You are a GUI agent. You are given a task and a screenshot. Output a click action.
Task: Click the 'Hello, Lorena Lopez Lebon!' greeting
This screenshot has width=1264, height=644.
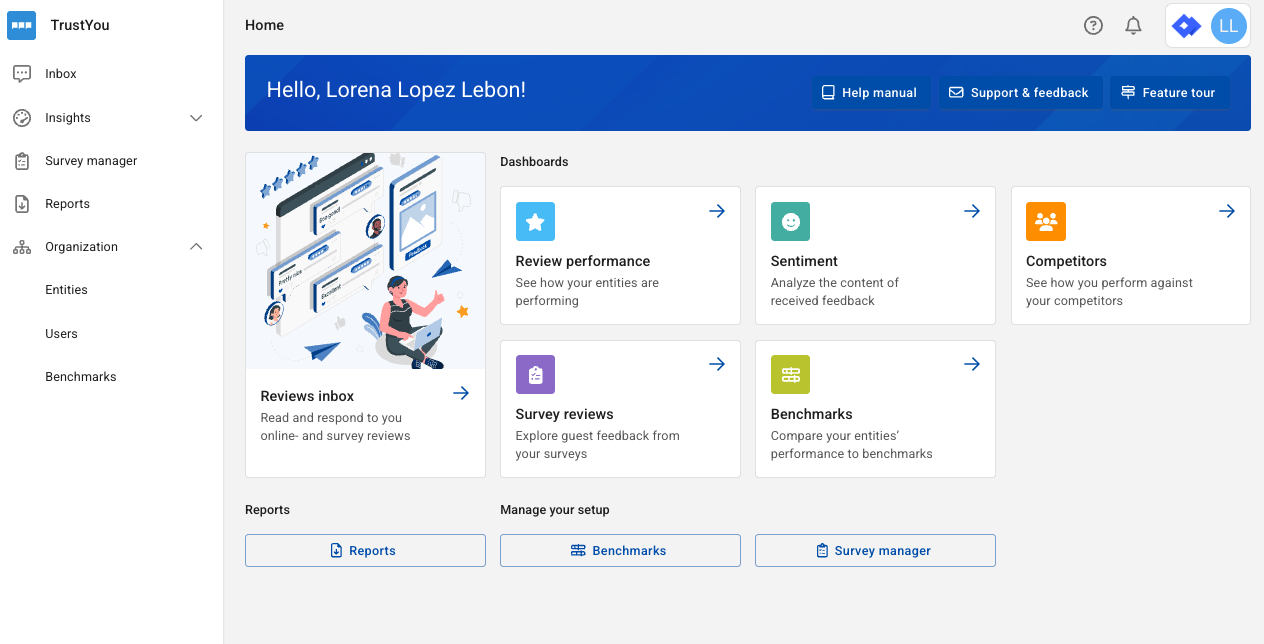[x=396, y=90]
